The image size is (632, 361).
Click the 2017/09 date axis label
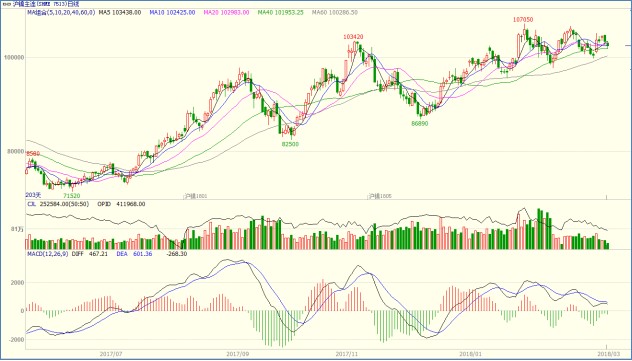point(238,354)
